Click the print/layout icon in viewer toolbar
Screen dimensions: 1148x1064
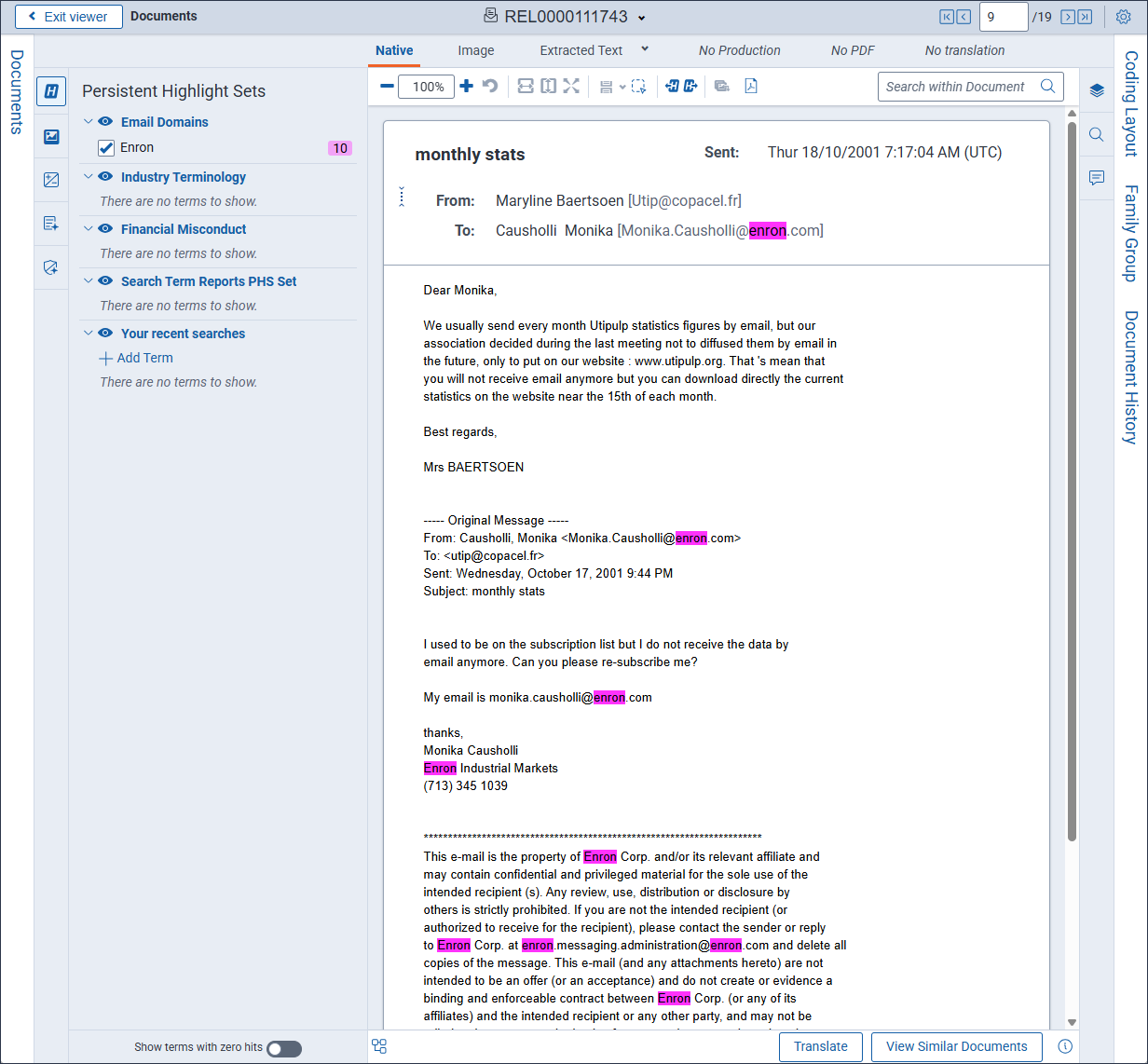[x=607, y=87]
